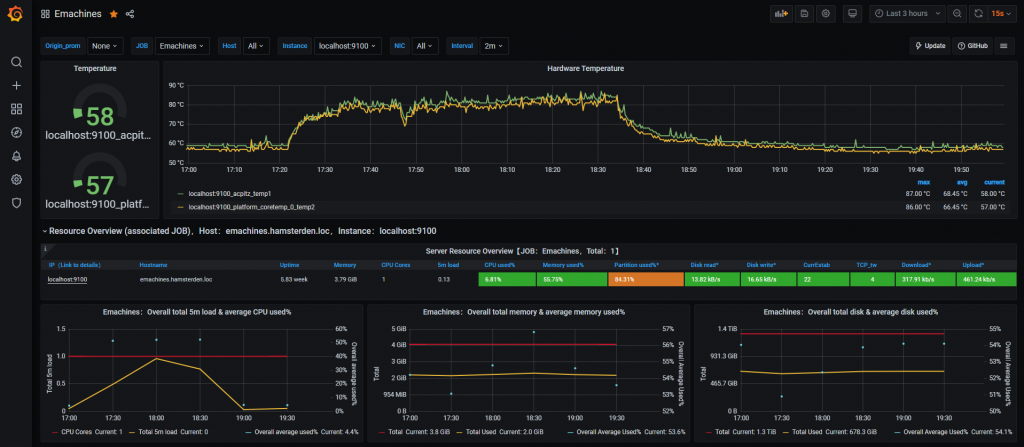Open the search icon in the sidebar

click(16, 62)
